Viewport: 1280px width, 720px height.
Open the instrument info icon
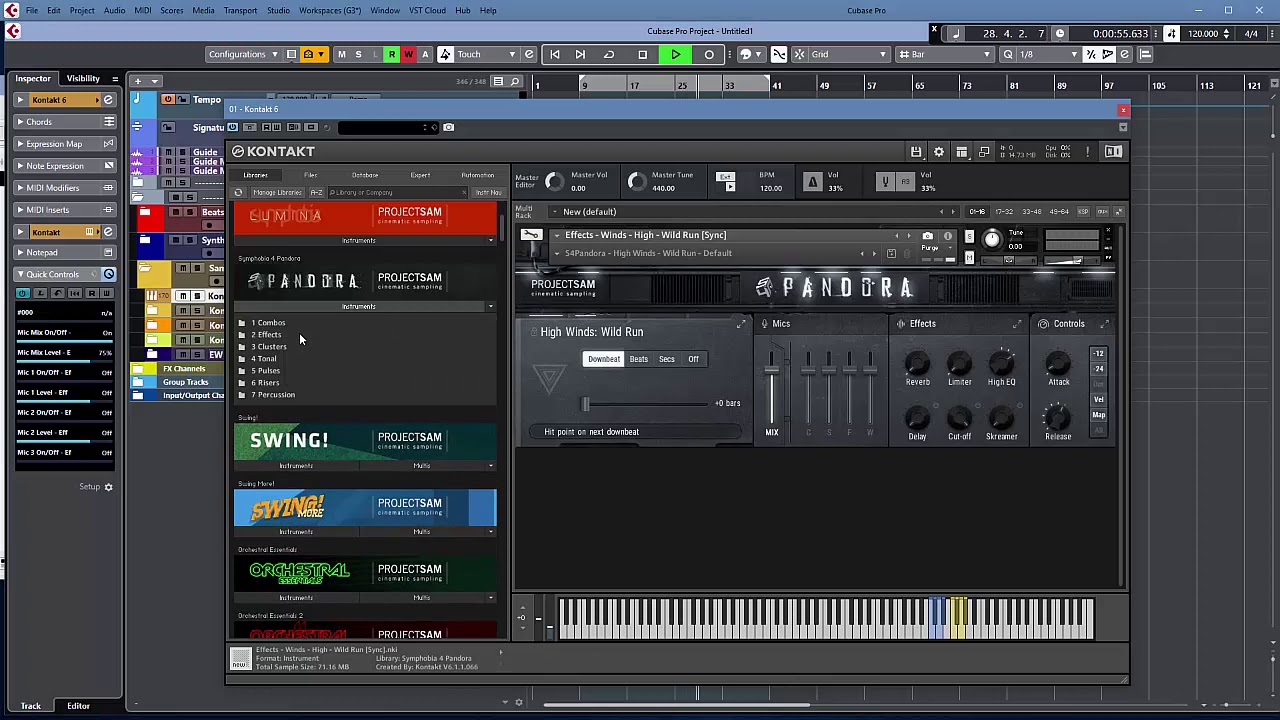[947, 236]
